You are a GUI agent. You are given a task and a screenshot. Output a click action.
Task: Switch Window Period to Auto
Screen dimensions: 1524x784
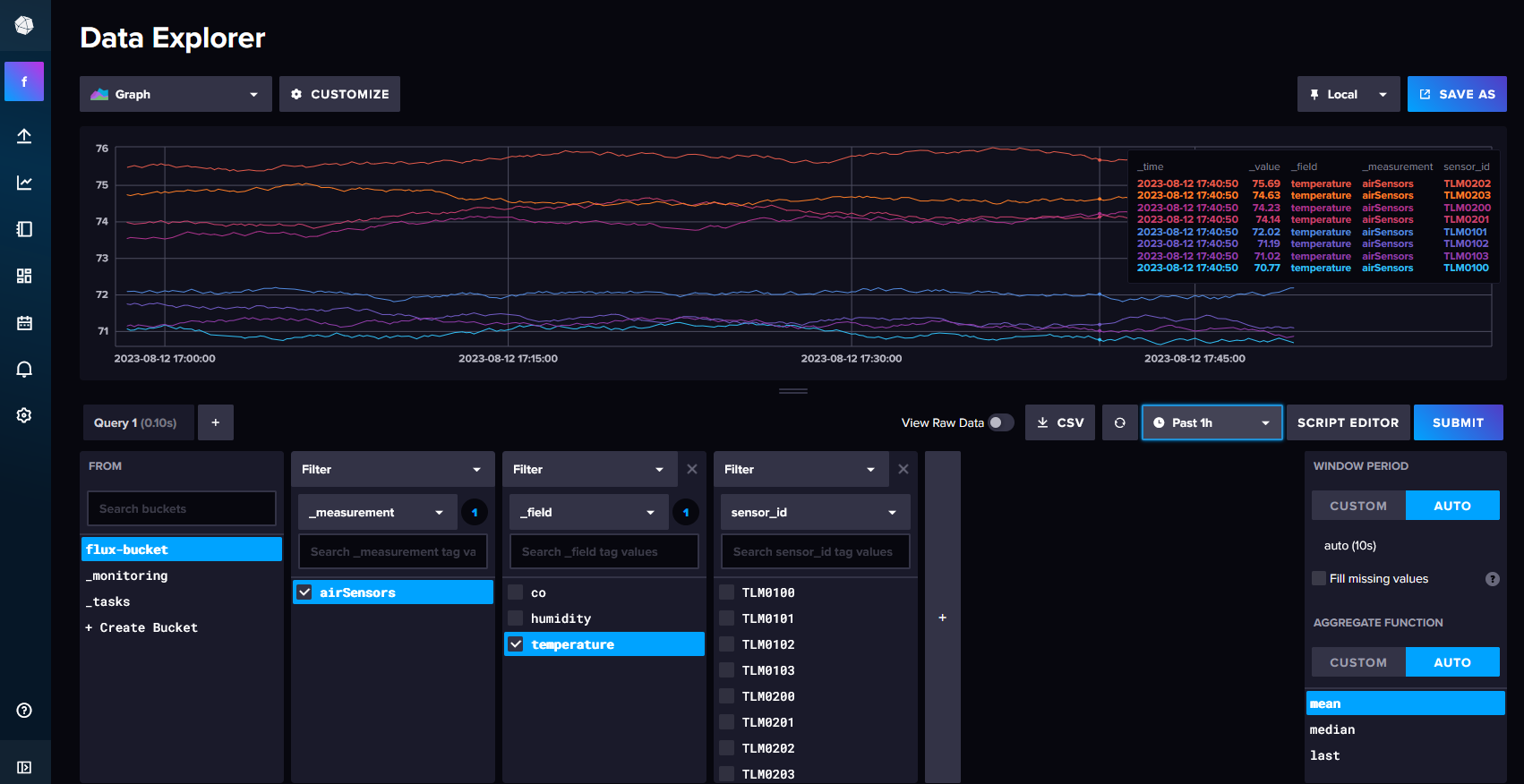(x=1452, y=506)
